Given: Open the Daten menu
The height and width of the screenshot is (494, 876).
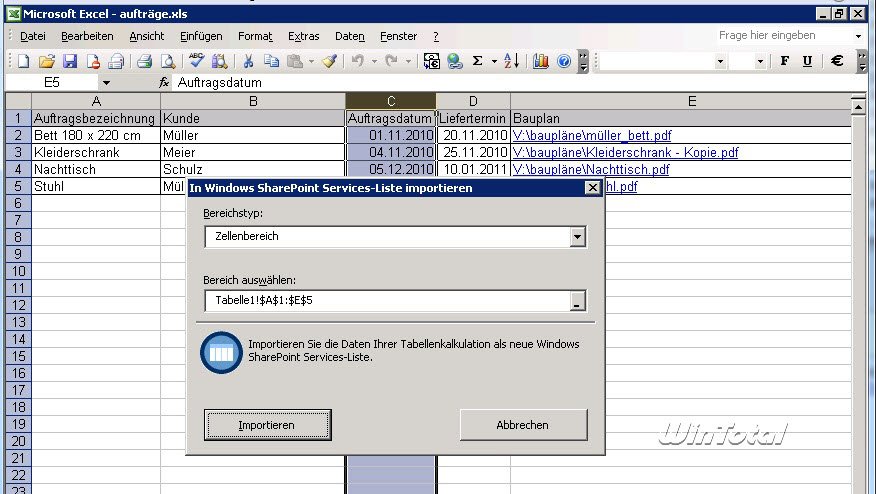Looking at the screenshot, I should [x=350, y=36].
